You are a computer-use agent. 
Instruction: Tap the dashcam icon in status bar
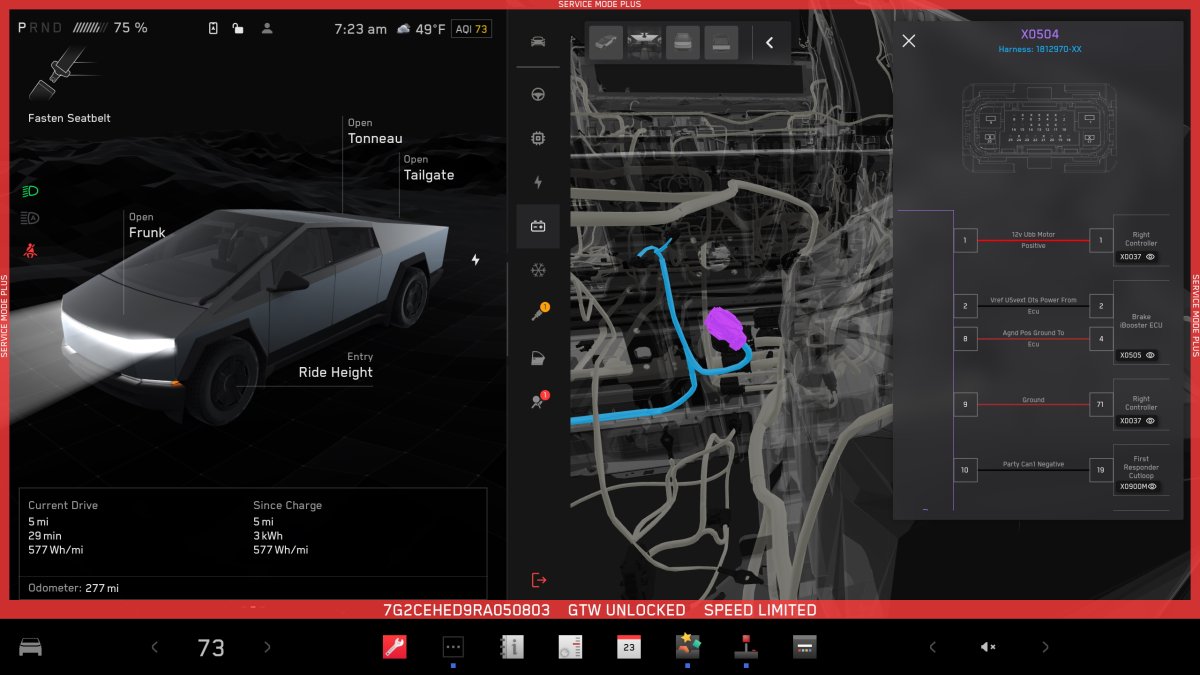click(213, 28)
